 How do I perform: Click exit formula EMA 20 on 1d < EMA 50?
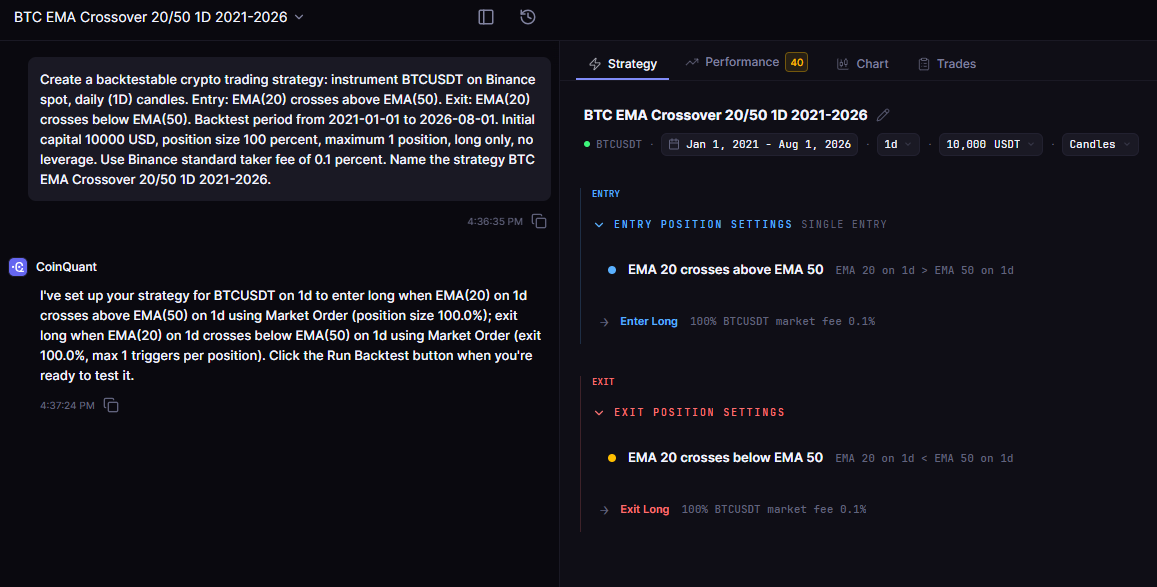click(x=925, y=459)
